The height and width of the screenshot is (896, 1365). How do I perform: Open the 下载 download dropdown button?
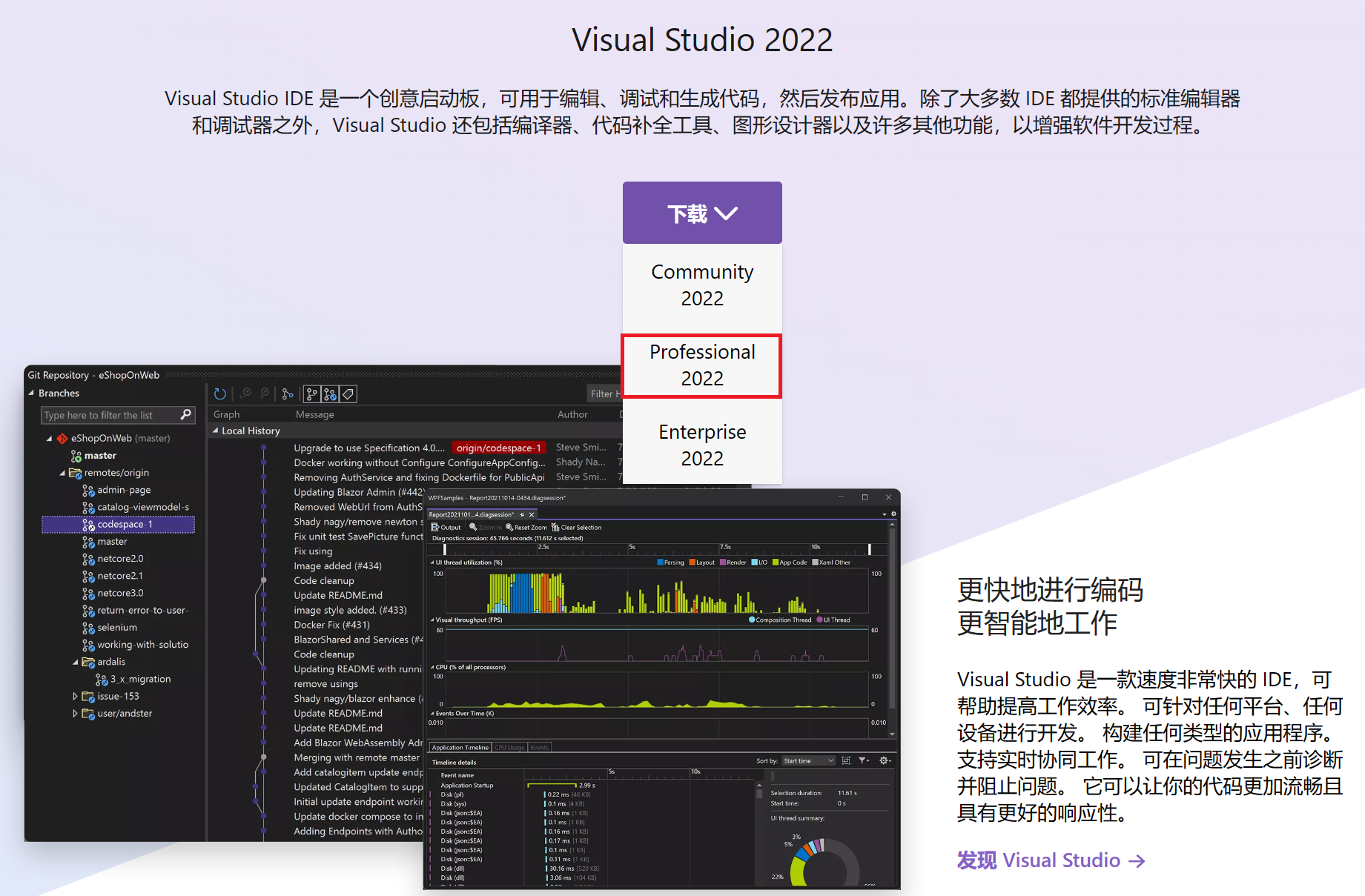click(x=702, y=213)
